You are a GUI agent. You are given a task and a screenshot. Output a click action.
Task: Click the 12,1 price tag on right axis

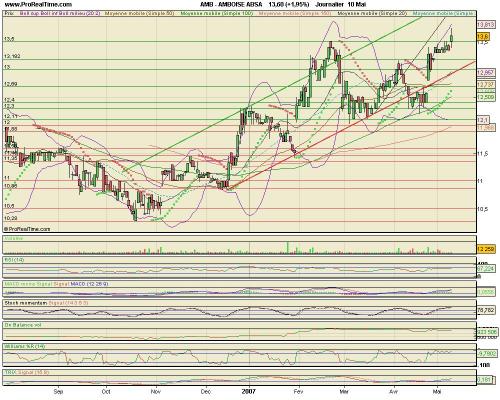[483, 120]
